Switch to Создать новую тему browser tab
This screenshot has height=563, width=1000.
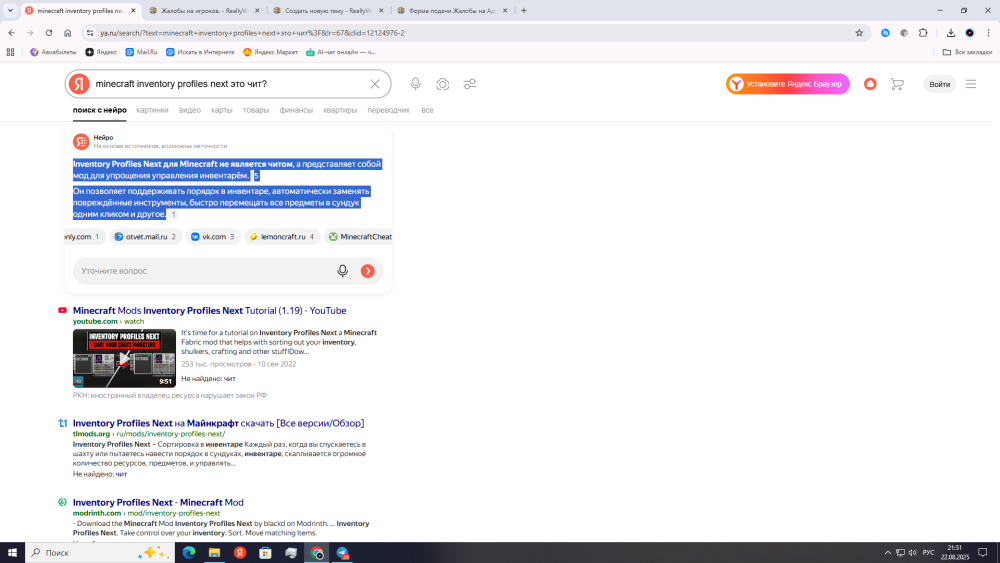click(x=328, y=11)
